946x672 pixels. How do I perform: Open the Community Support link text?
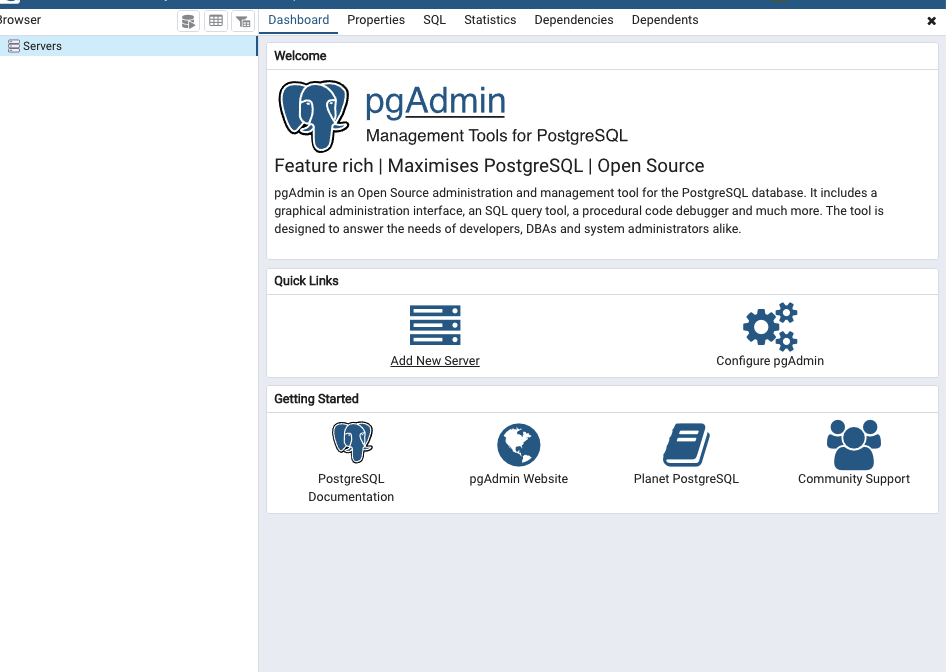coord(854,478)
